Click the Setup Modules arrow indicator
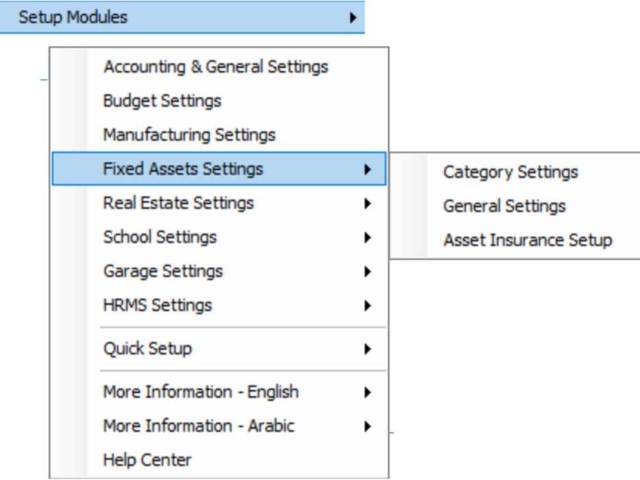 point(353,18)
